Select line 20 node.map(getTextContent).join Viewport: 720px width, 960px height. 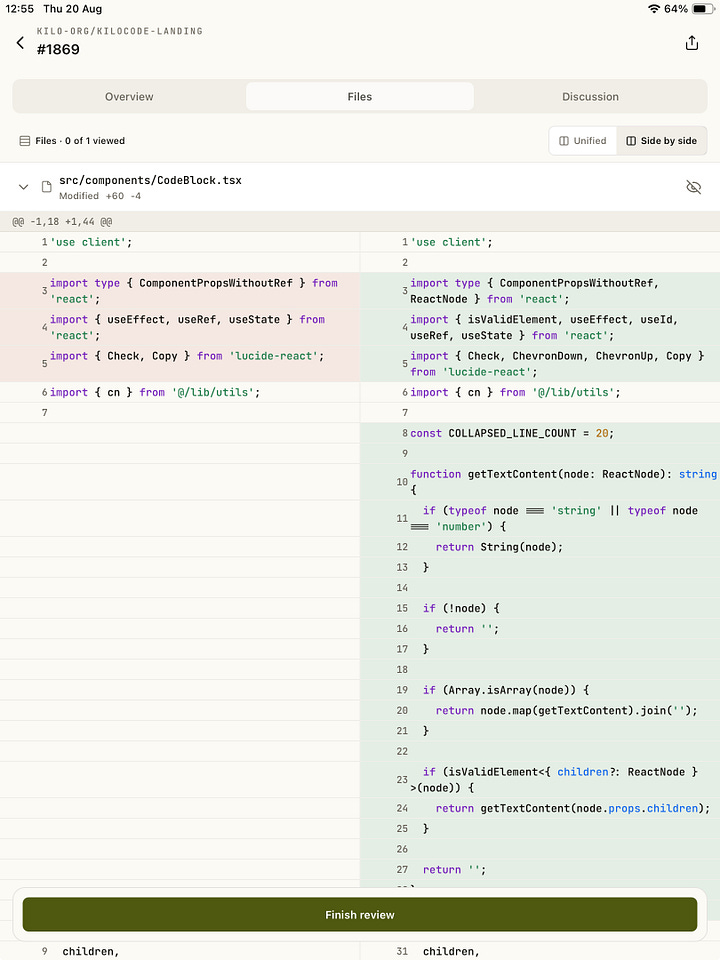(x=540, y=711)
